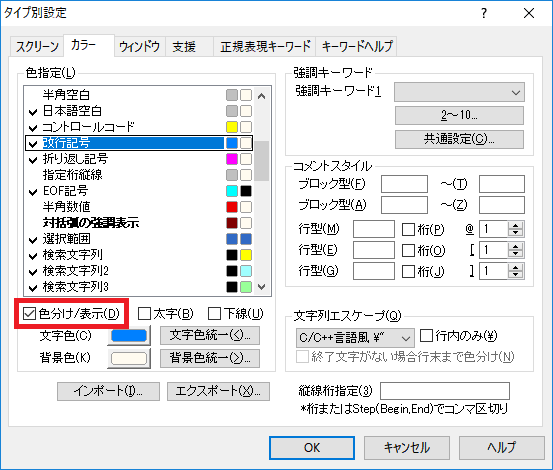
Task: Select 検索文字列3 list item
Action: click(139, 287)
